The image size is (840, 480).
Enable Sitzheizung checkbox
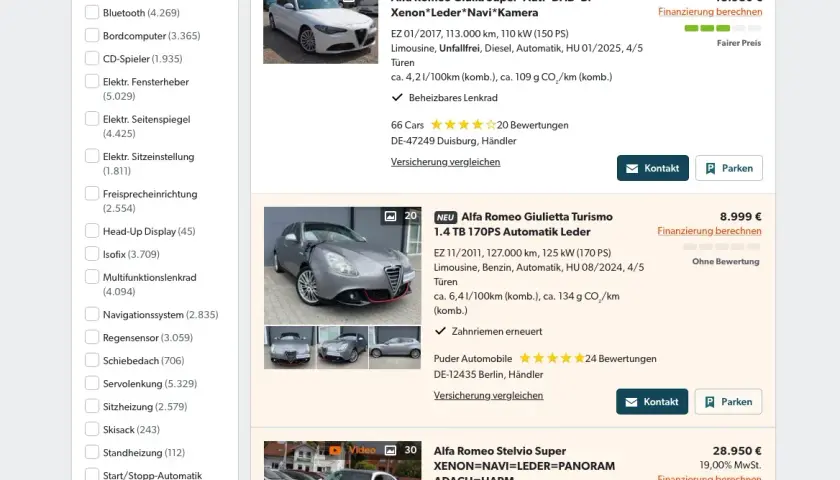click(92, 407)
